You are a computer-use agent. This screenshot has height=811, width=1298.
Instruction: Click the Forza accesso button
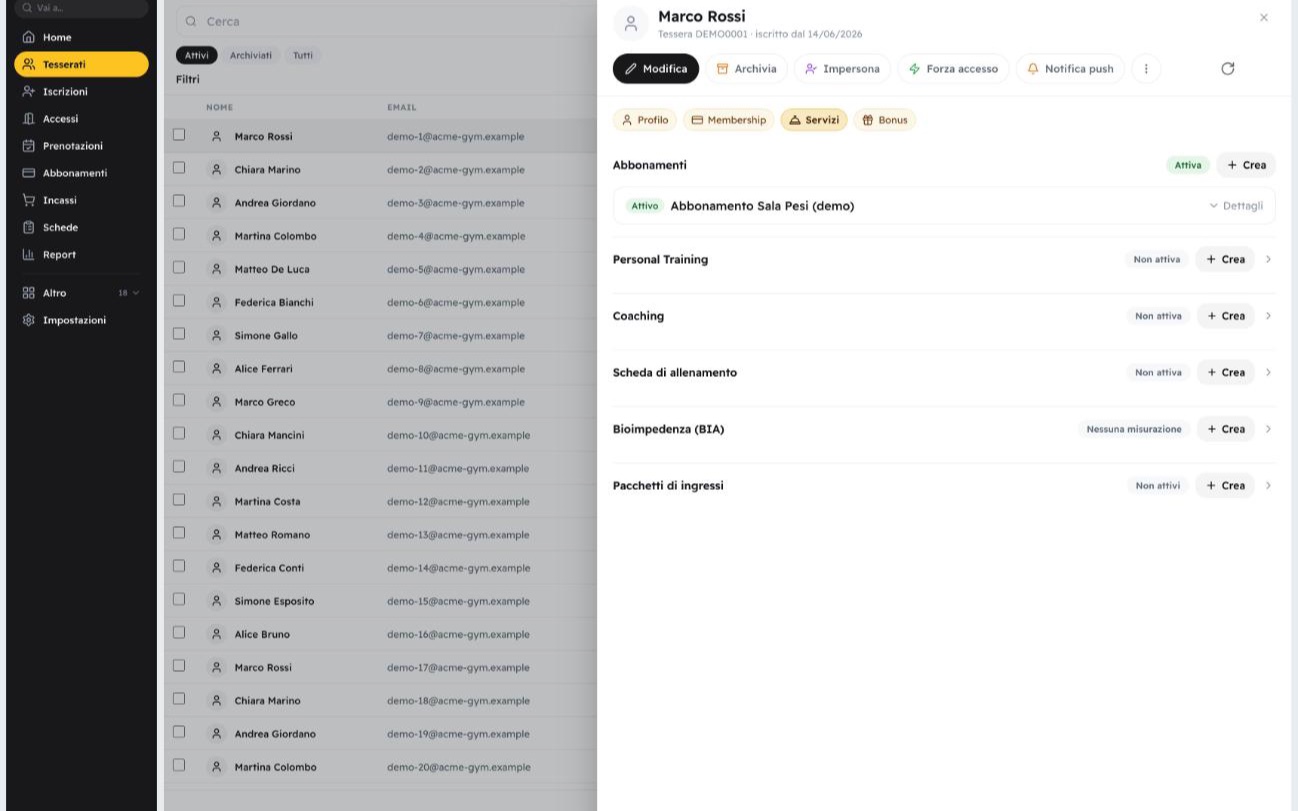953,69
